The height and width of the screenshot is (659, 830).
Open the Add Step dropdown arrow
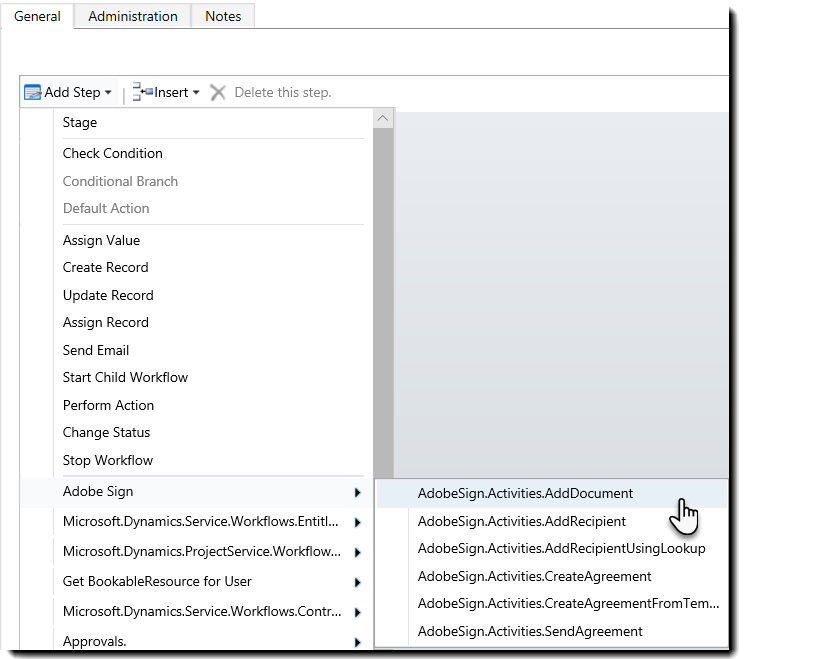110,92
